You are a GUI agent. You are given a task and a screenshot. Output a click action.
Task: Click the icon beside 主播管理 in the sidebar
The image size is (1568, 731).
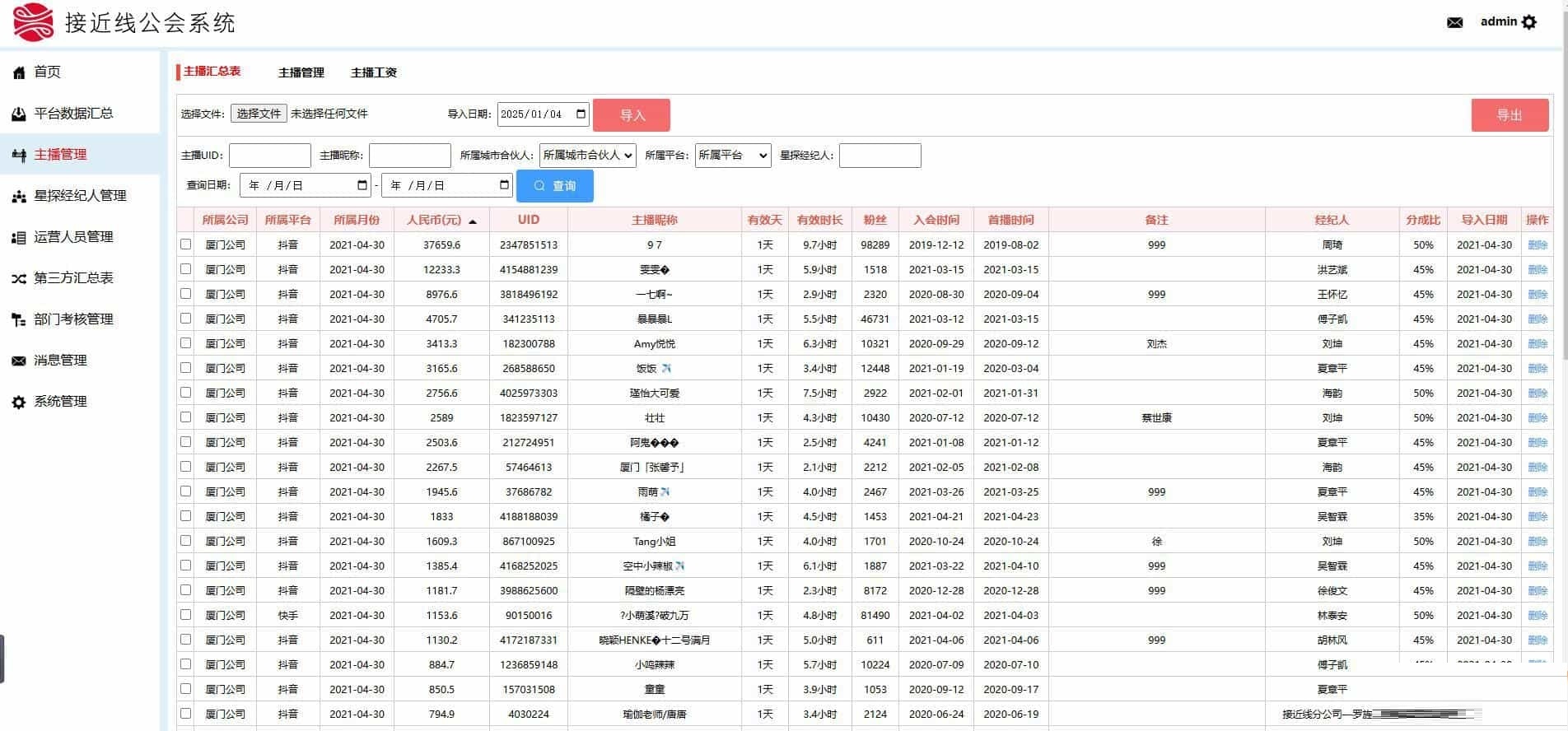(19, 155)
